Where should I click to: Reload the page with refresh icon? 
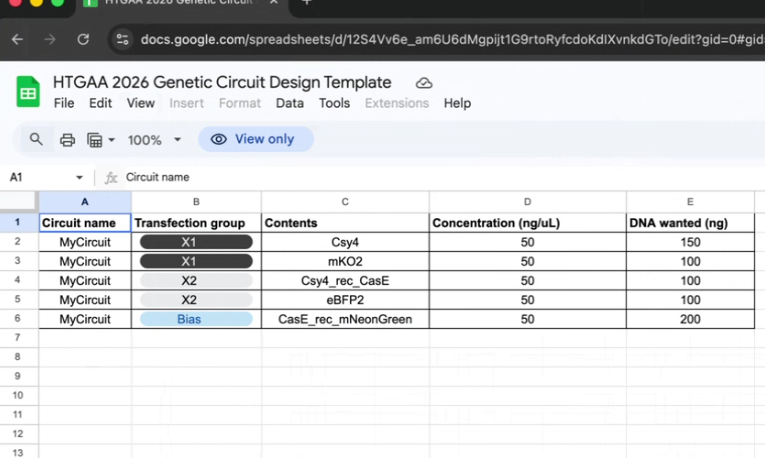[83, 39]
